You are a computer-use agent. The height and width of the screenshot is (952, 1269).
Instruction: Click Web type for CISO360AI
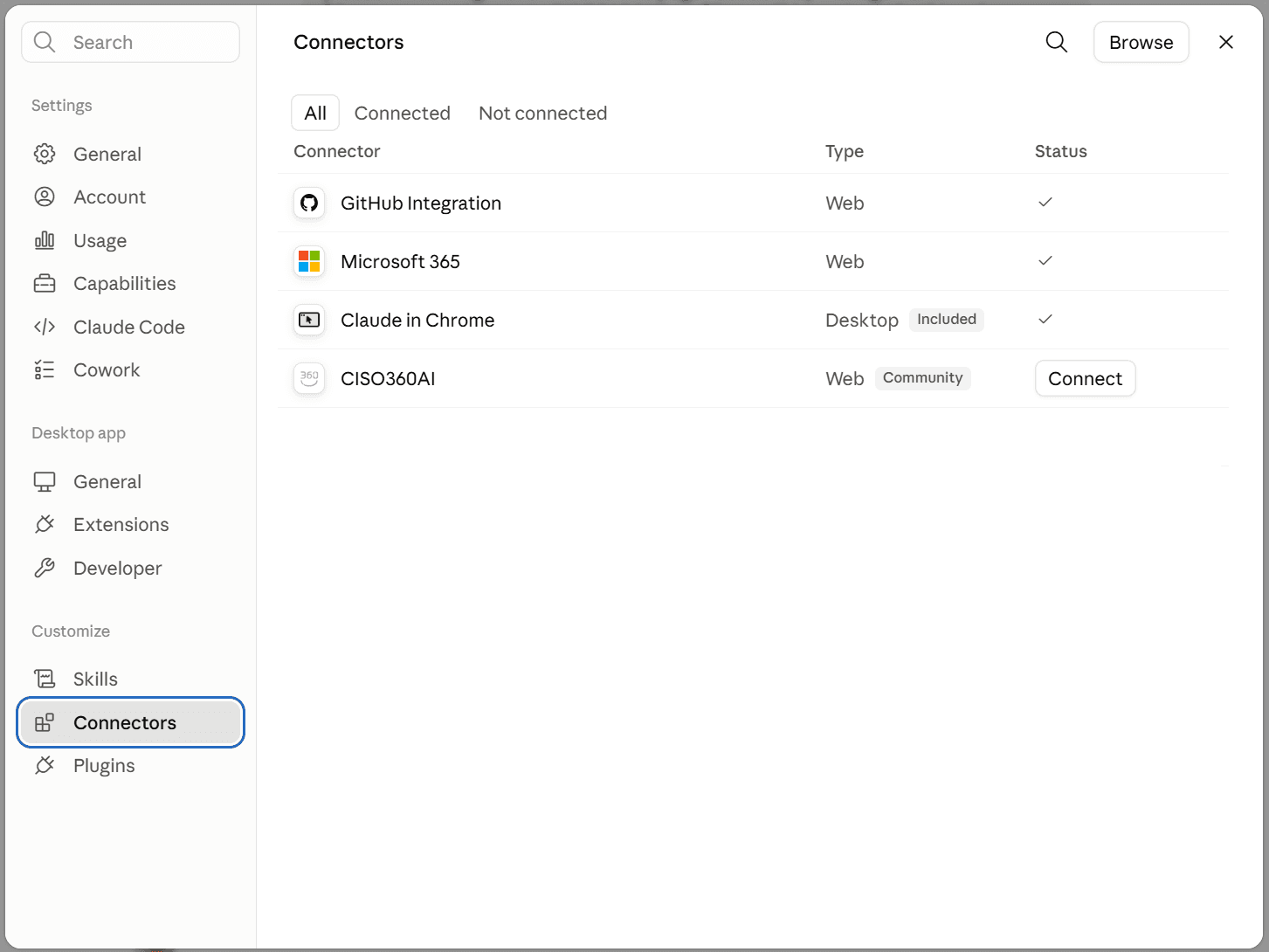click(x=845, y=378)
